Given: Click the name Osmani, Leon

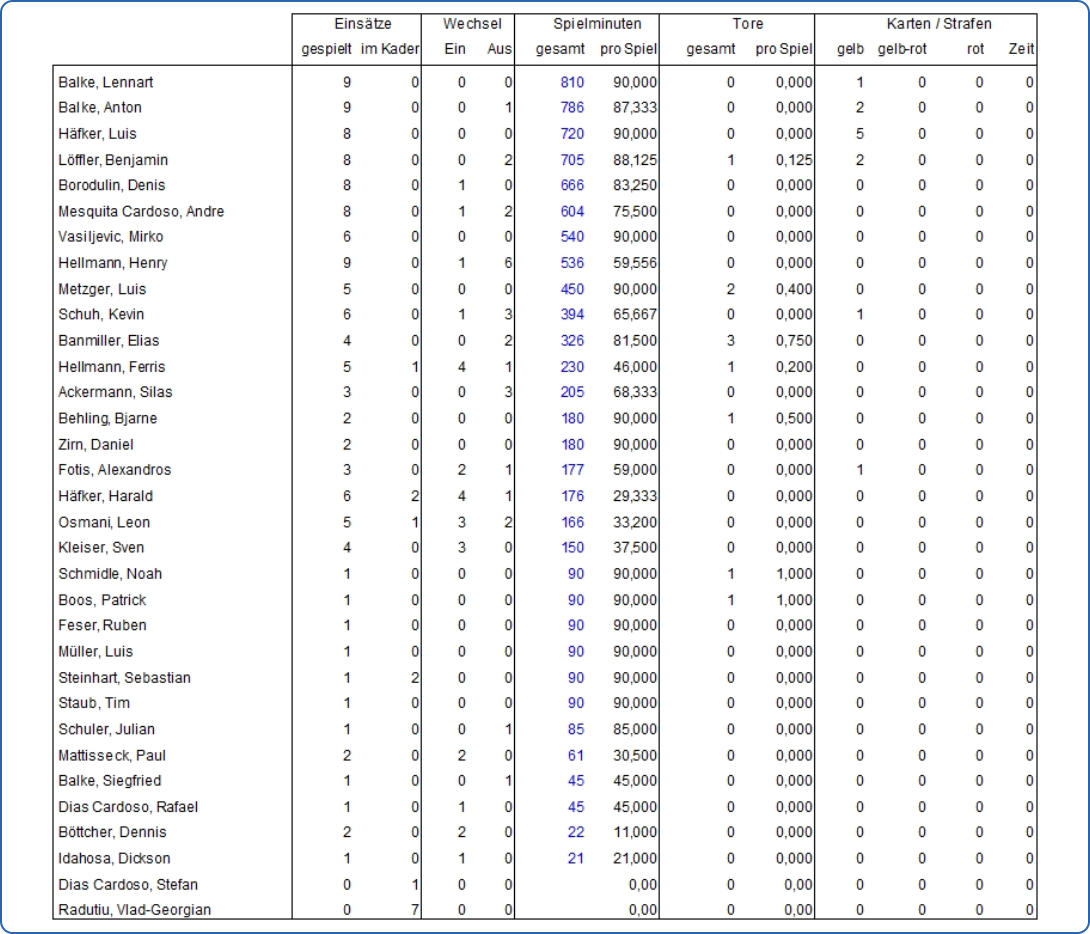Looking at the screenshot, I should tap(104, 523).
